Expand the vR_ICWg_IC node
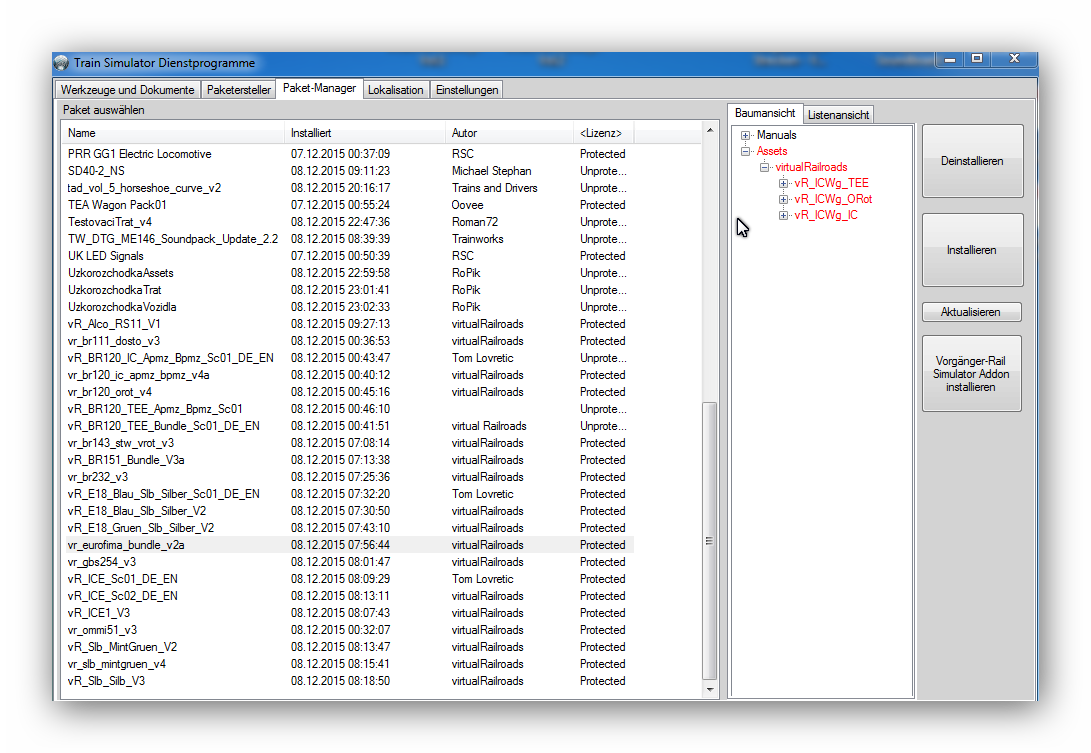Image resolution: width=1091 pixels, height=753 pixels. (783, 215)
